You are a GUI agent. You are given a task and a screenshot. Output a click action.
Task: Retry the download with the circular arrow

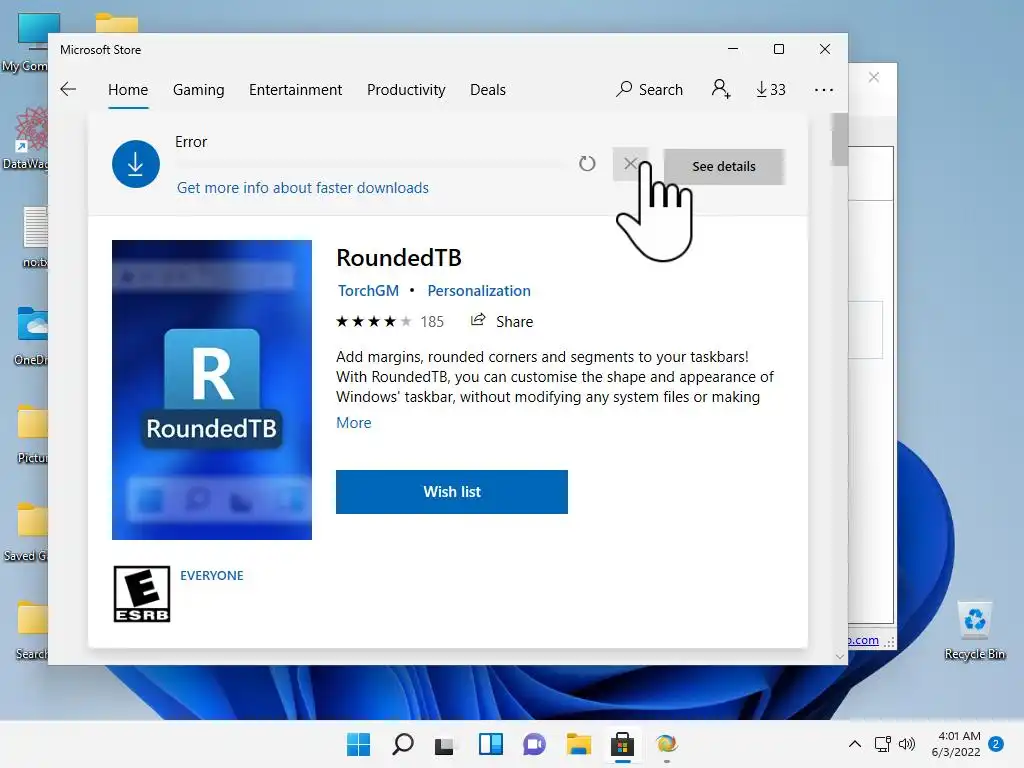pos(587,164)
